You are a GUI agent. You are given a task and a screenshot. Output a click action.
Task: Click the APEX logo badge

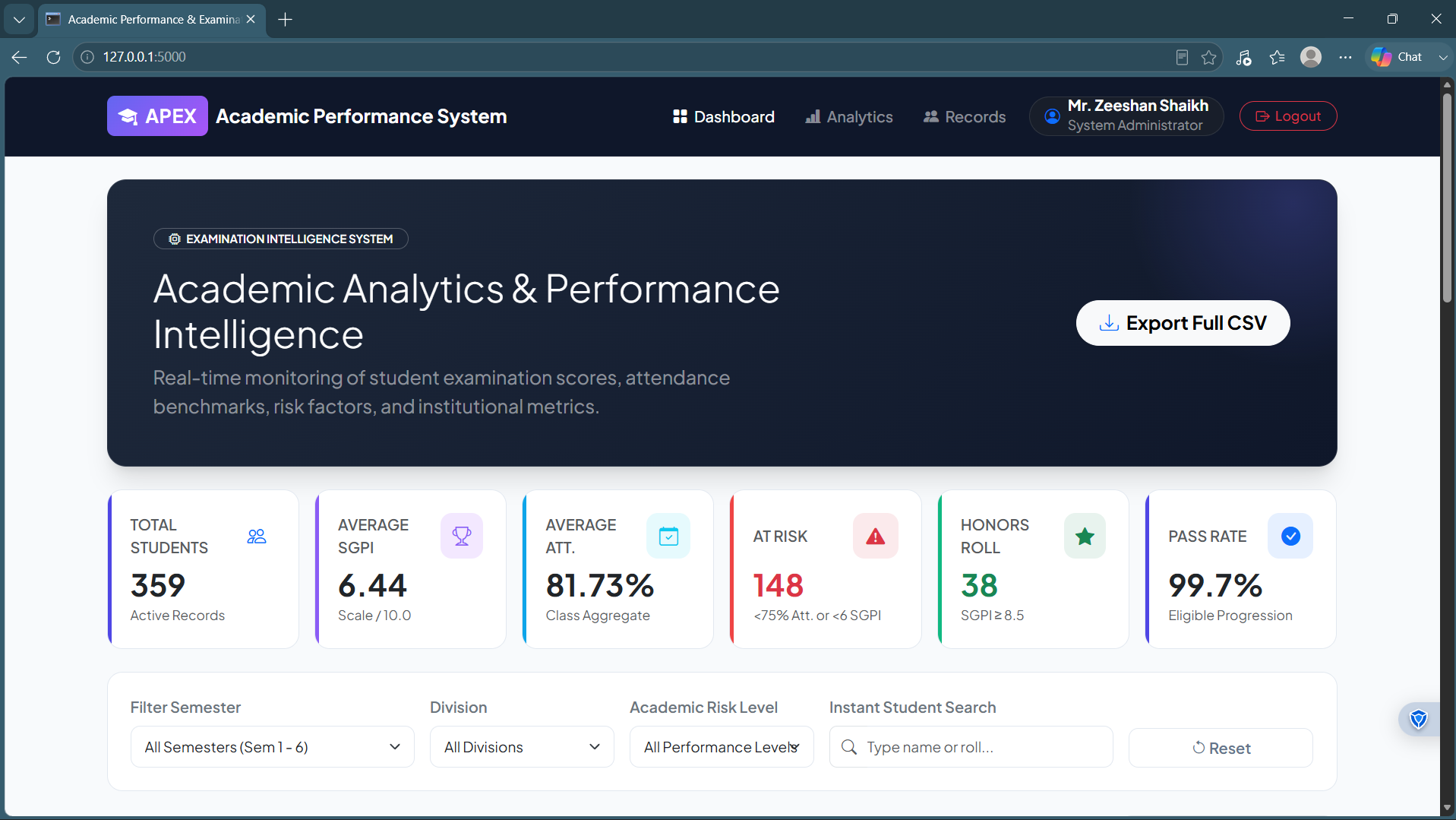click(157, 116)
